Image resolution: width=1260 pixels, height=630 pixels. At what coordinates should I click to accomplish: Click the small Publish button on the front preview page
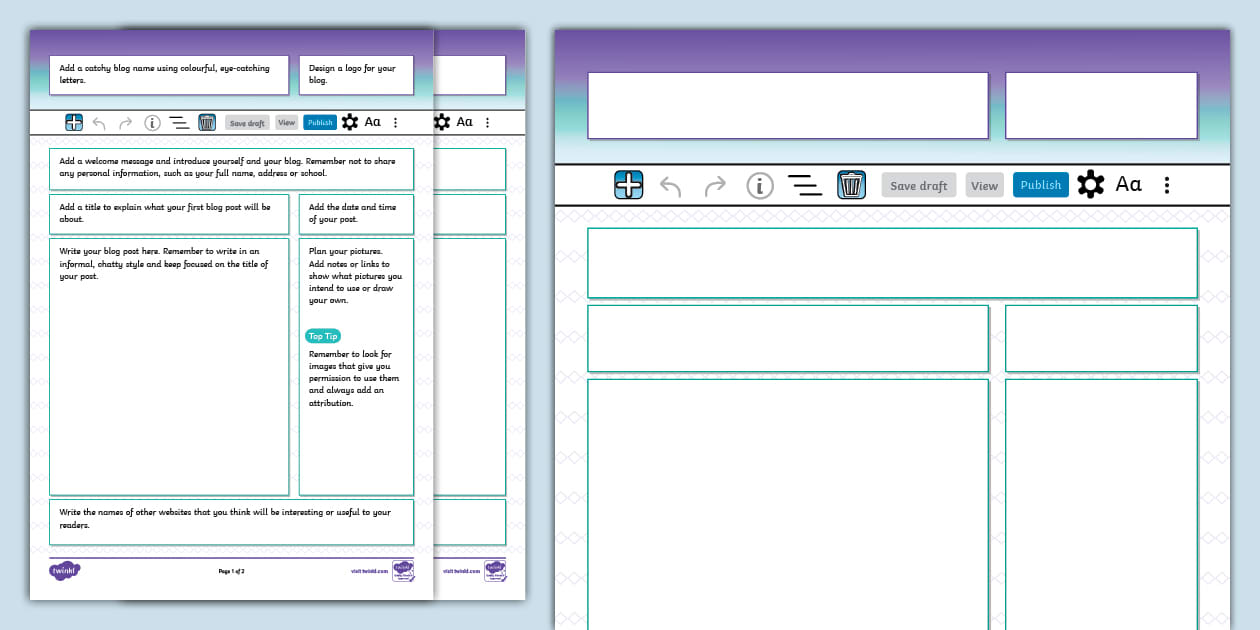point(320,123)
